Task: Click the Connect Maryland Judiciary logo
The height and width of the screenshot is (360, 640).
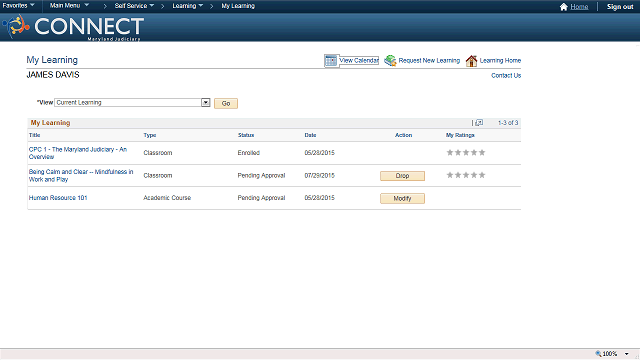Action: (x=73, y=27)
